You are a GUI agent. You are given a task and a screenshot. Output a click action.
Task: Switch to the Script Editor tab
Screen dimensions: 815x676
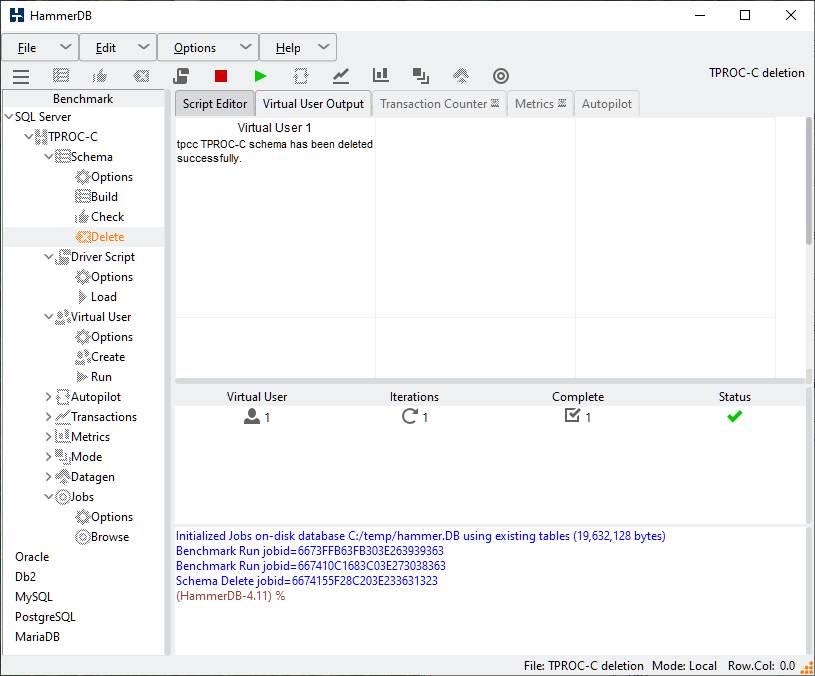click(215, 104)
